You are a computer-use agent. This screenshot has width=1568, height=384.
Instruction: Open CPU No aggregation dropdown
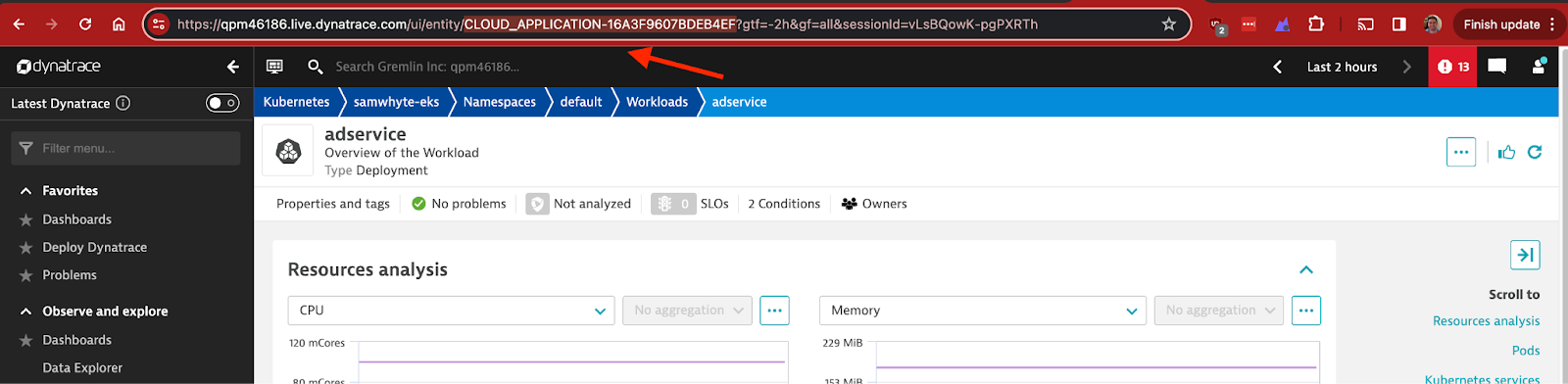688,311
